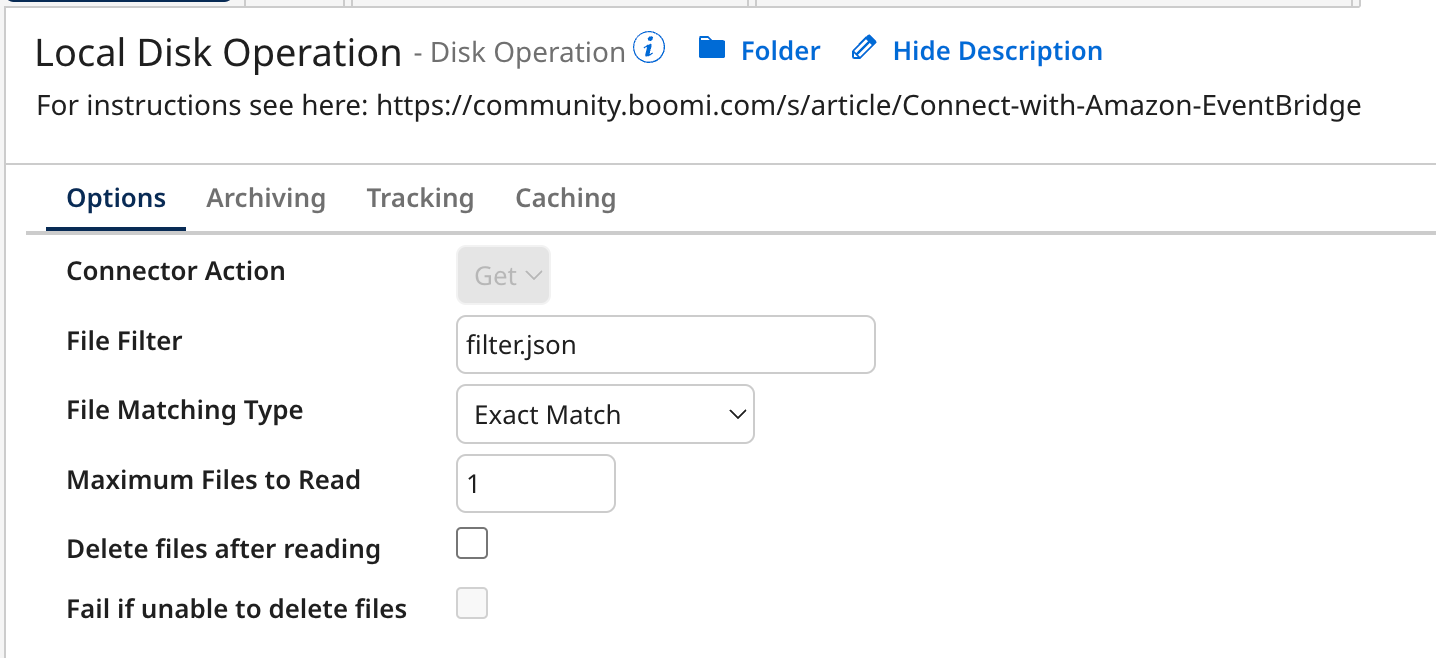The height and width of the screenshot is (658, 1436).
Task: Click the blue Folder icon
Action: pos(714,50)
